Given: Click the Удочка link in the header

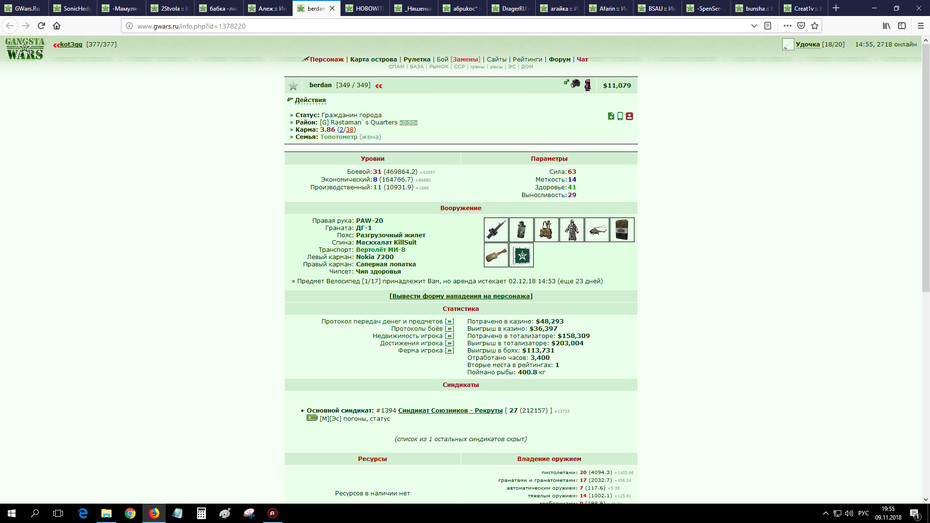Looking at the screenshot, I should click(807, 44).
